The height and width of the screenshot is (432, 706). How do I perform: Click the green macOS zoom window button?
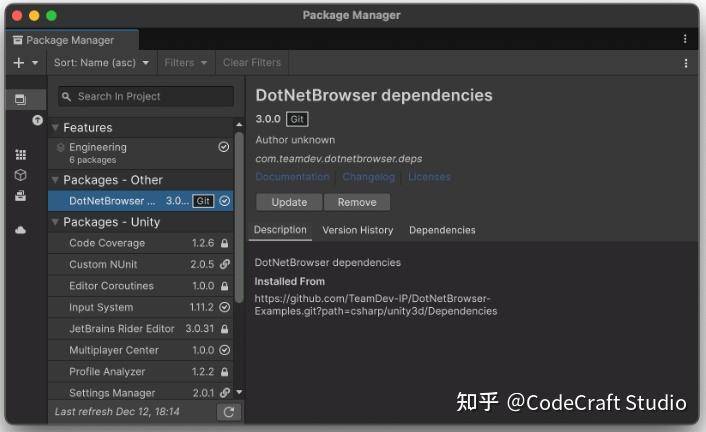(51, 16)
